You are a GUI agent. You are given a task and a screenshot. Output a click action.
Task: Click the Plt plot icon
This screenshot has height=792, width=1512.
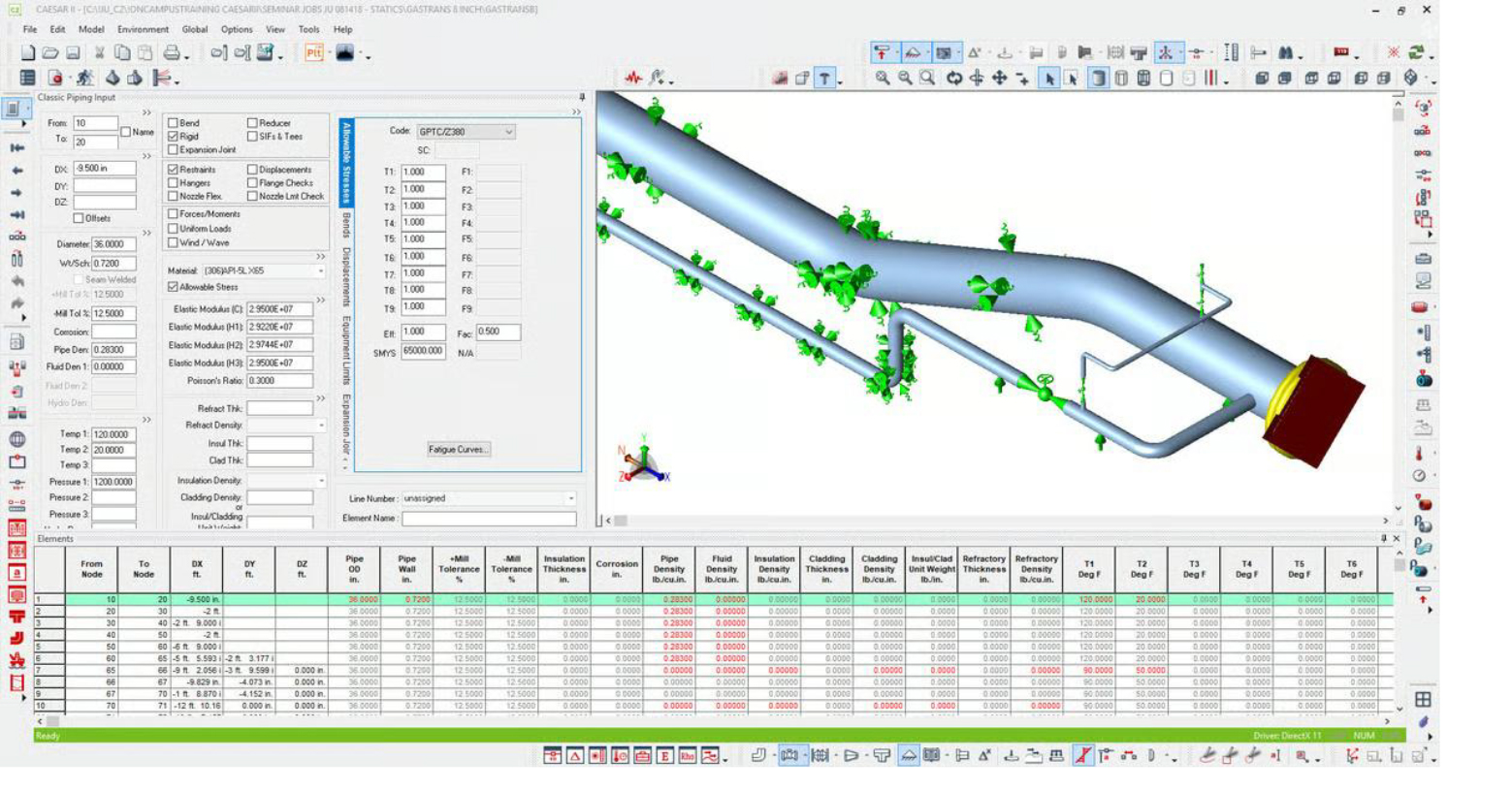[313, 53]
